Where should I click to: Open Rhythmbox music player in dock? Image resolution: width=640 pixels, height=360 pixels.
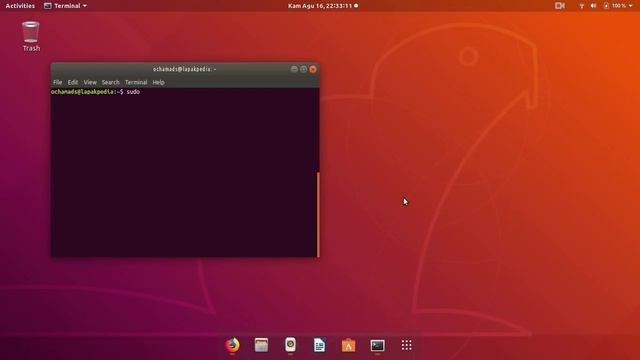pos(290,345)
